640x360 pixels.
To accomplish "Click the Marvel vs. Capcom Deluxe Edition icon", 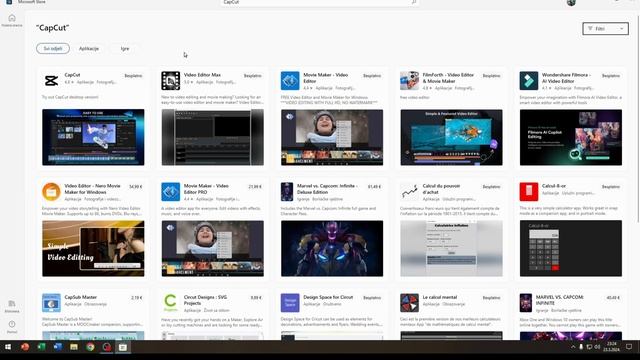I will (x=287, y=192).
